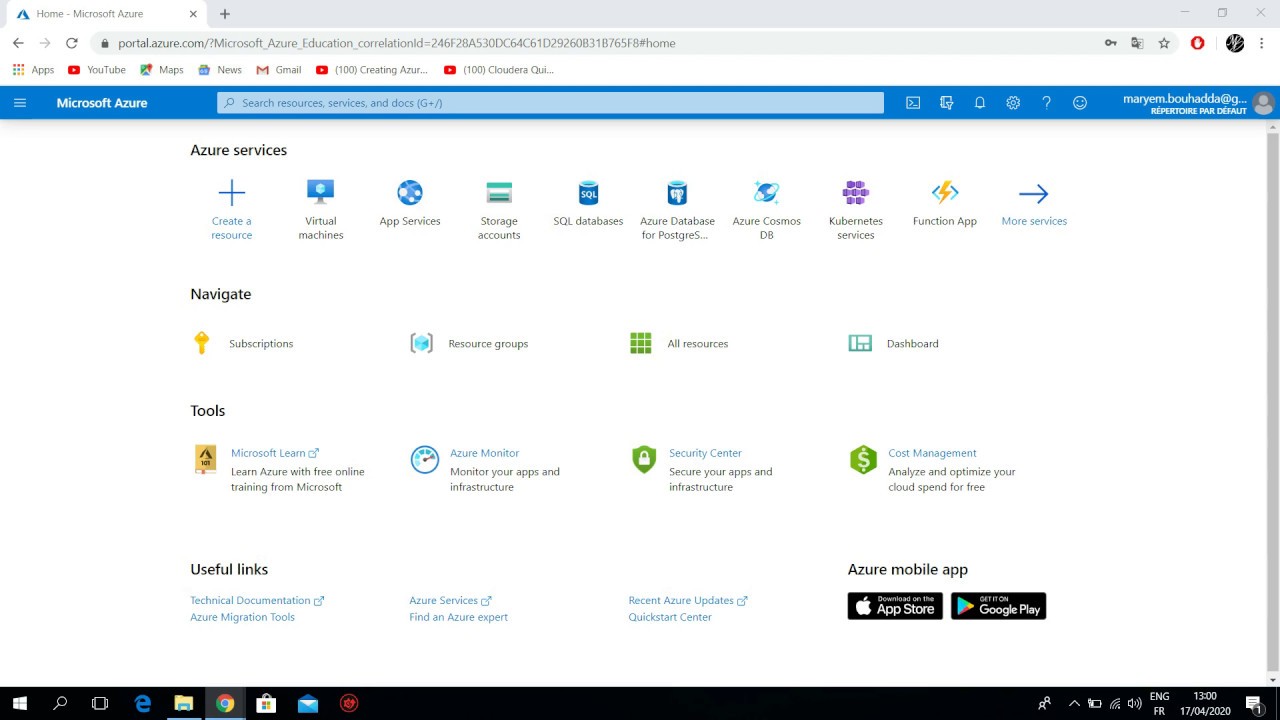Image resolution: width=1280 pixels, height=720 pixels.
Task: Open SQL databases icon
Action: tap(588, 193)
